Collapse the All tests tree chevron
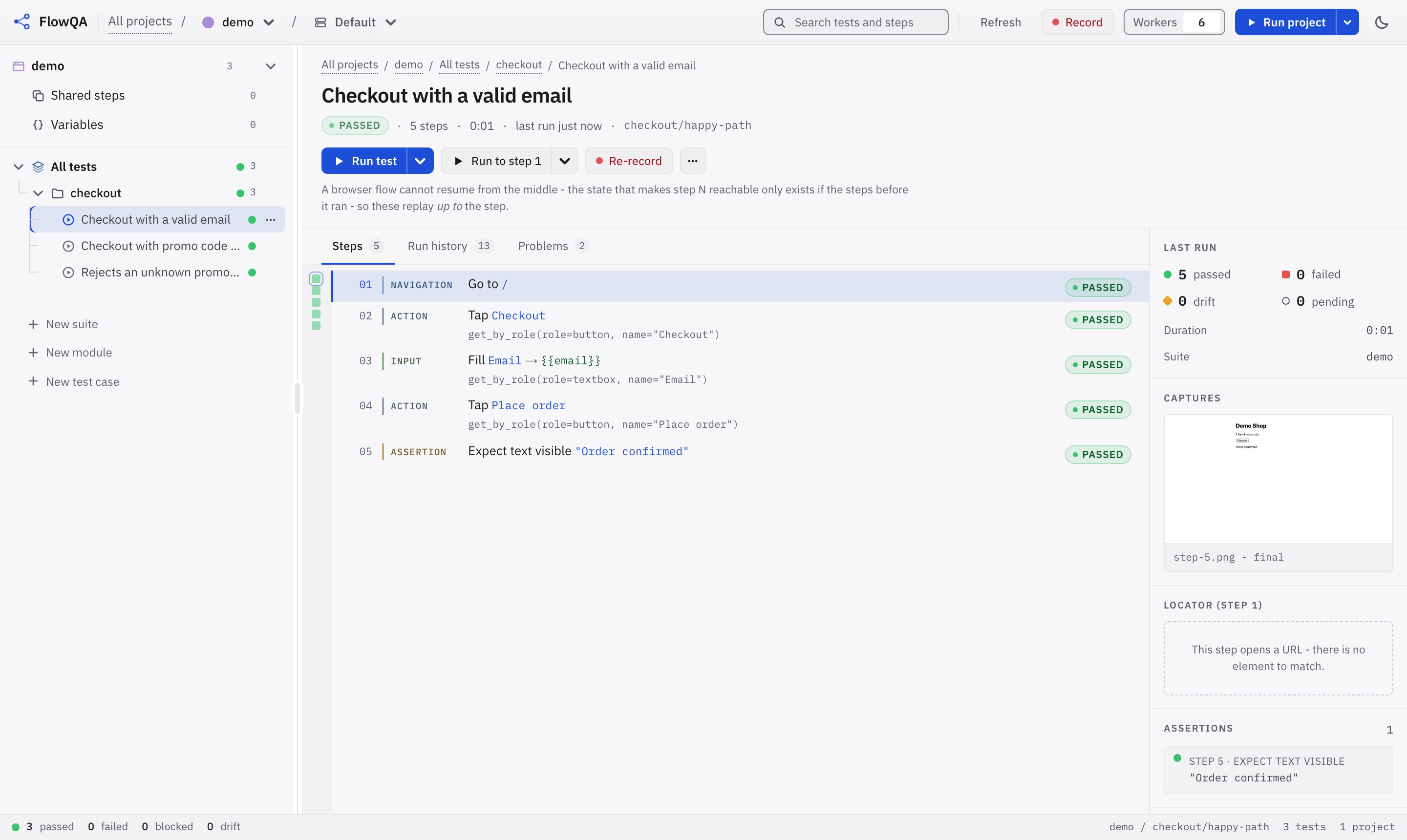 pos(19,167)
